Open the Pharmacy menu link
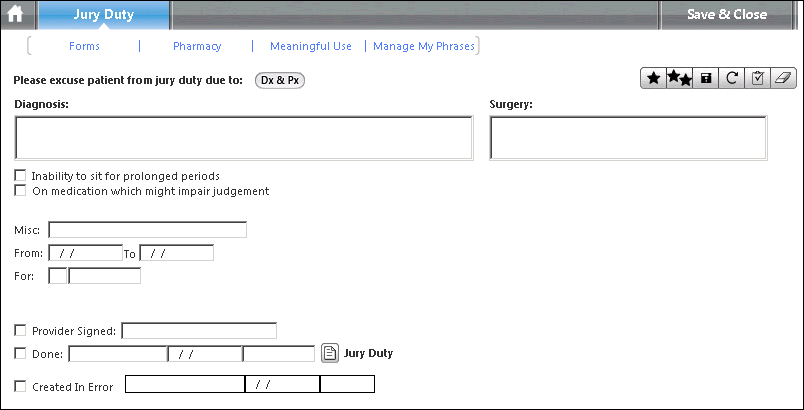Viewport: 804px width, 410px height. [x=197, y=46]
